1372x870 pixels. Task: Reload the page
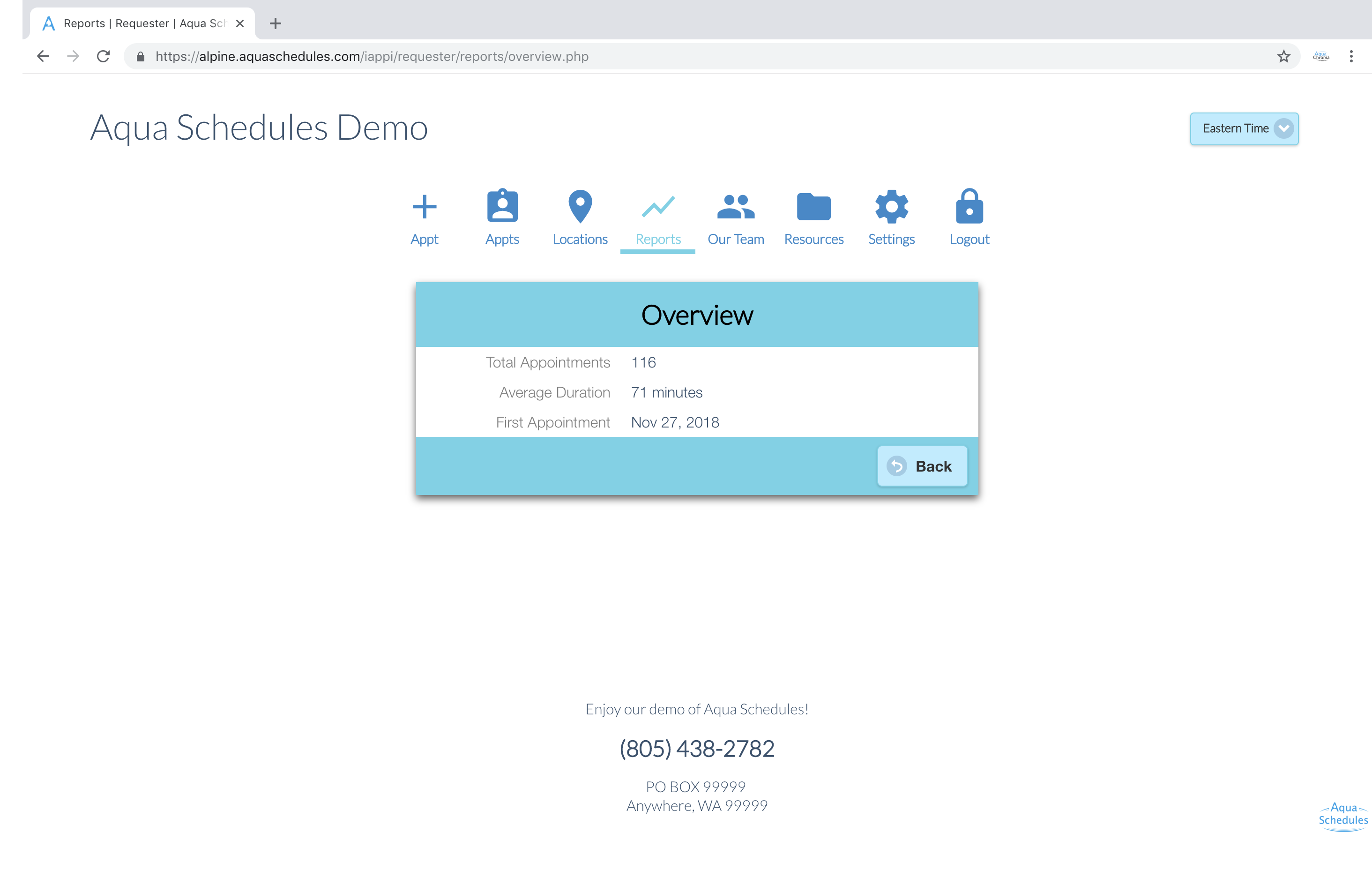coord(103,56)
